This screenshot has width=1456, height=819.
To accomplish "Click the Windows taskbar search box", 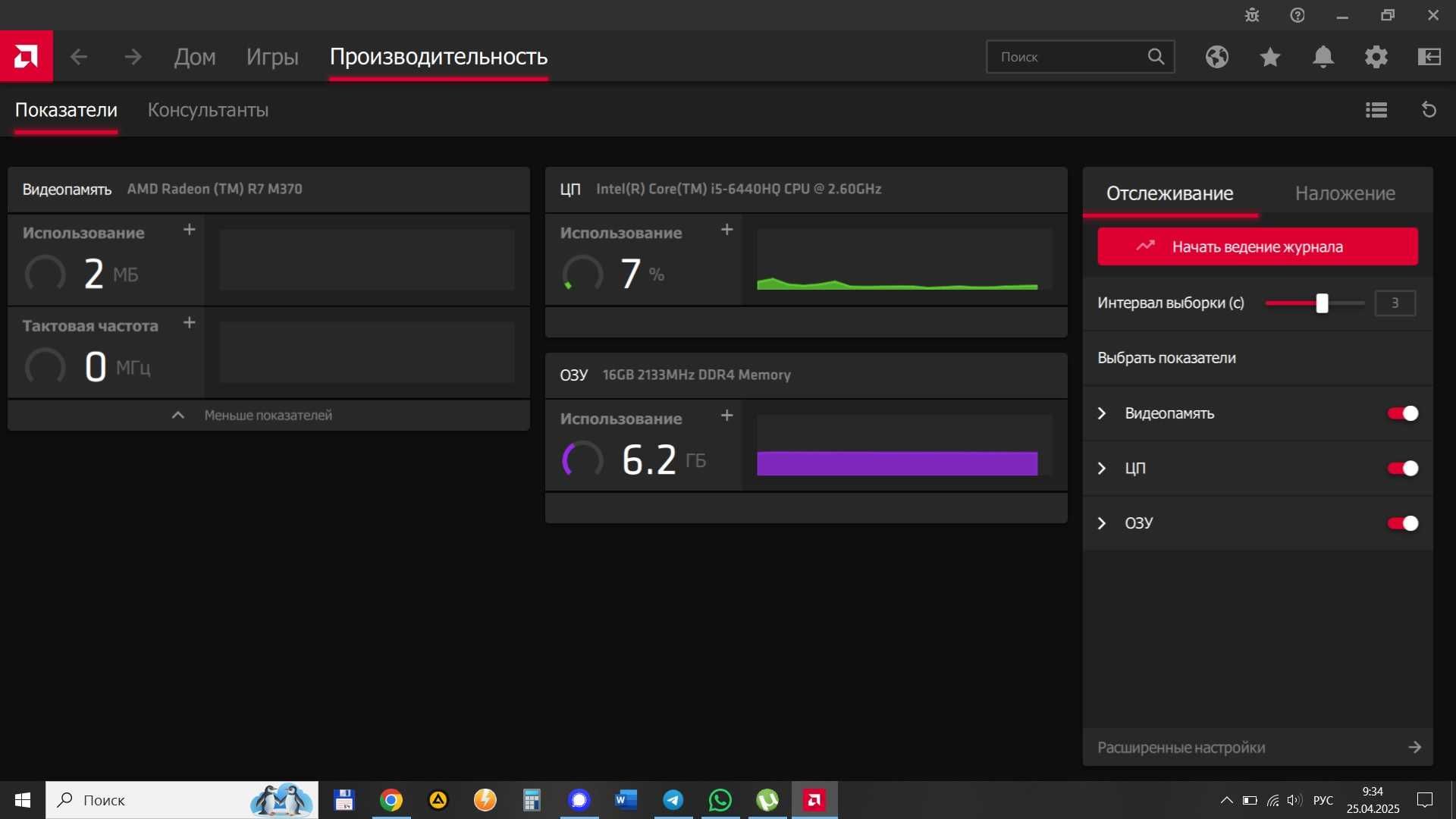I will (182, 800).
